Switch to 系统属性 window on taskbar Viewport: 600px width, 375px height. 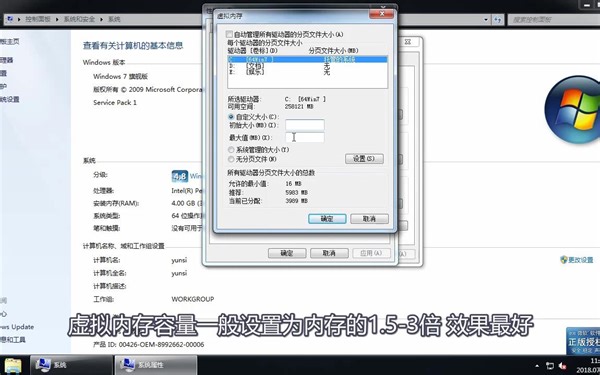click(156, 365)
